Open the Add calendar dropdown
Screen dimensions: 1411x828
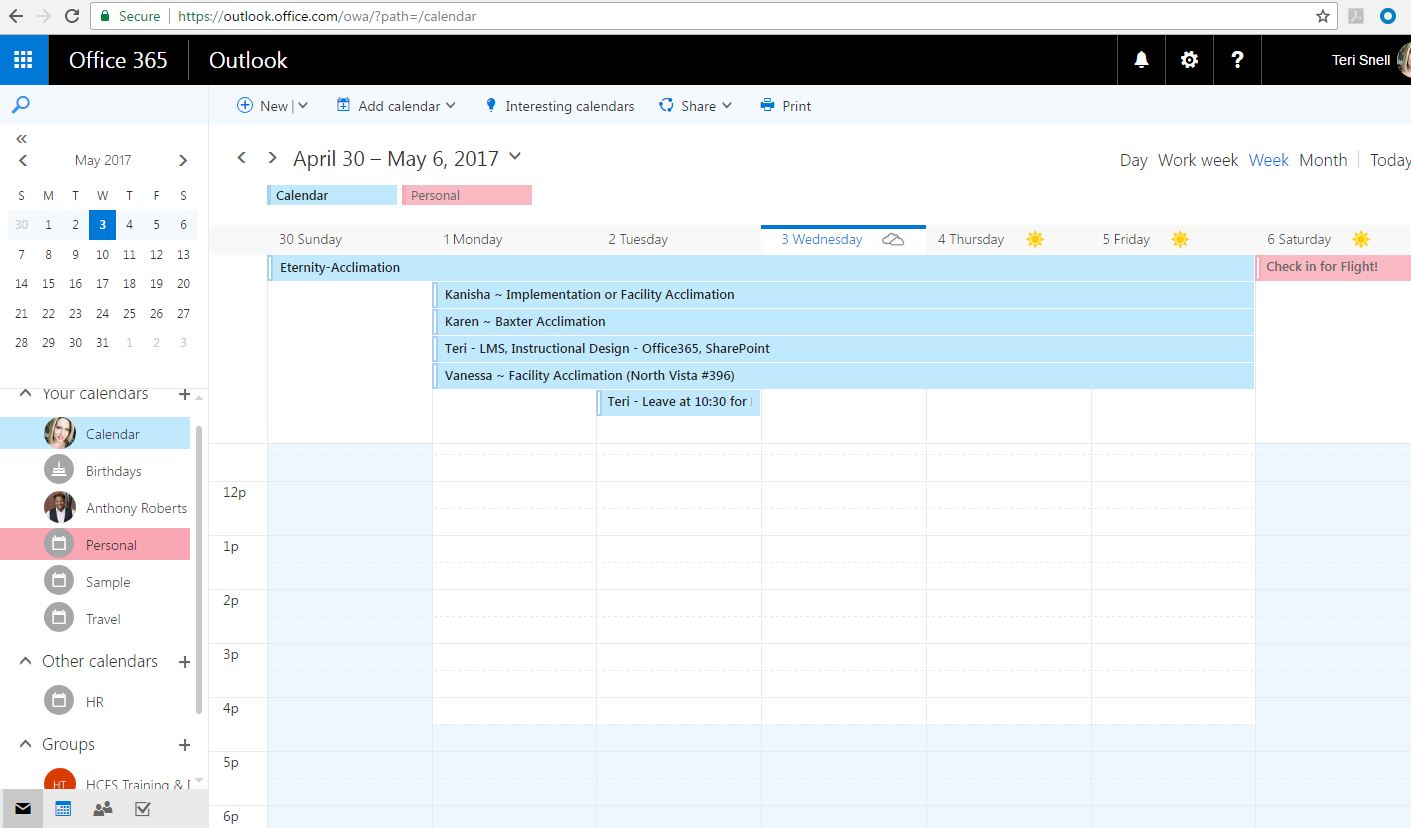pyautogui.click(x=396, y=106)
